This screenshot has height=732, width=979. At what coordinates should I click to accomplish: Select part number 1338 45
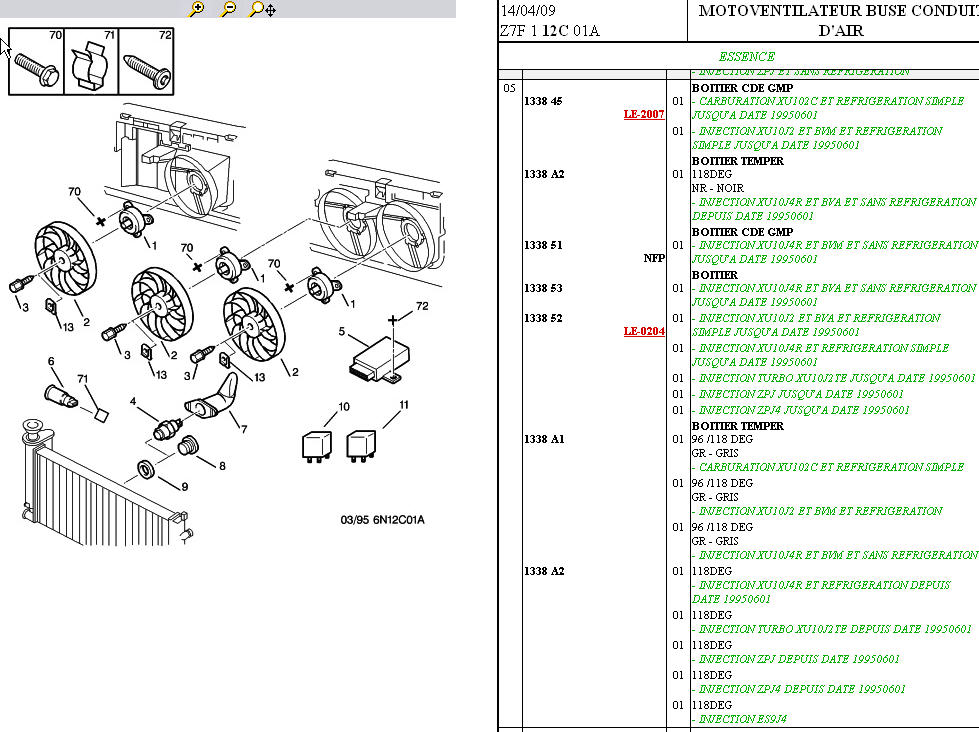point(543,101)
